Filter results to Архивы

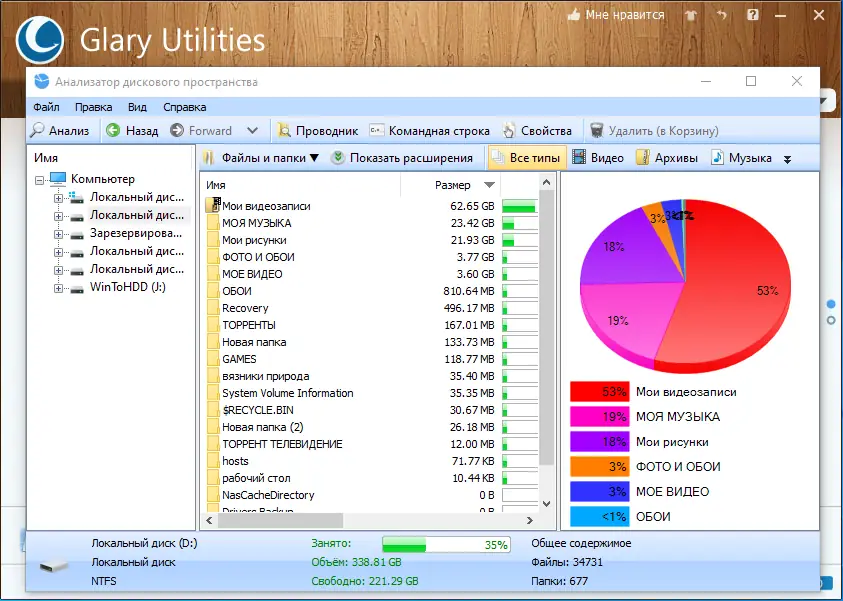pyautogui.click(x=667, y=158)
